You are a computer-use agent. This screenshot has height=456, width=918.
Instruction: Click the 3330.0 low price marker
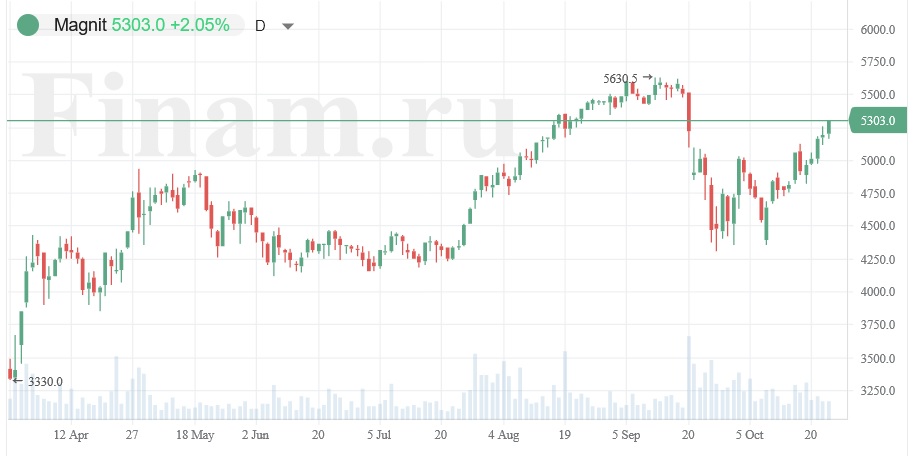point(45,381)
